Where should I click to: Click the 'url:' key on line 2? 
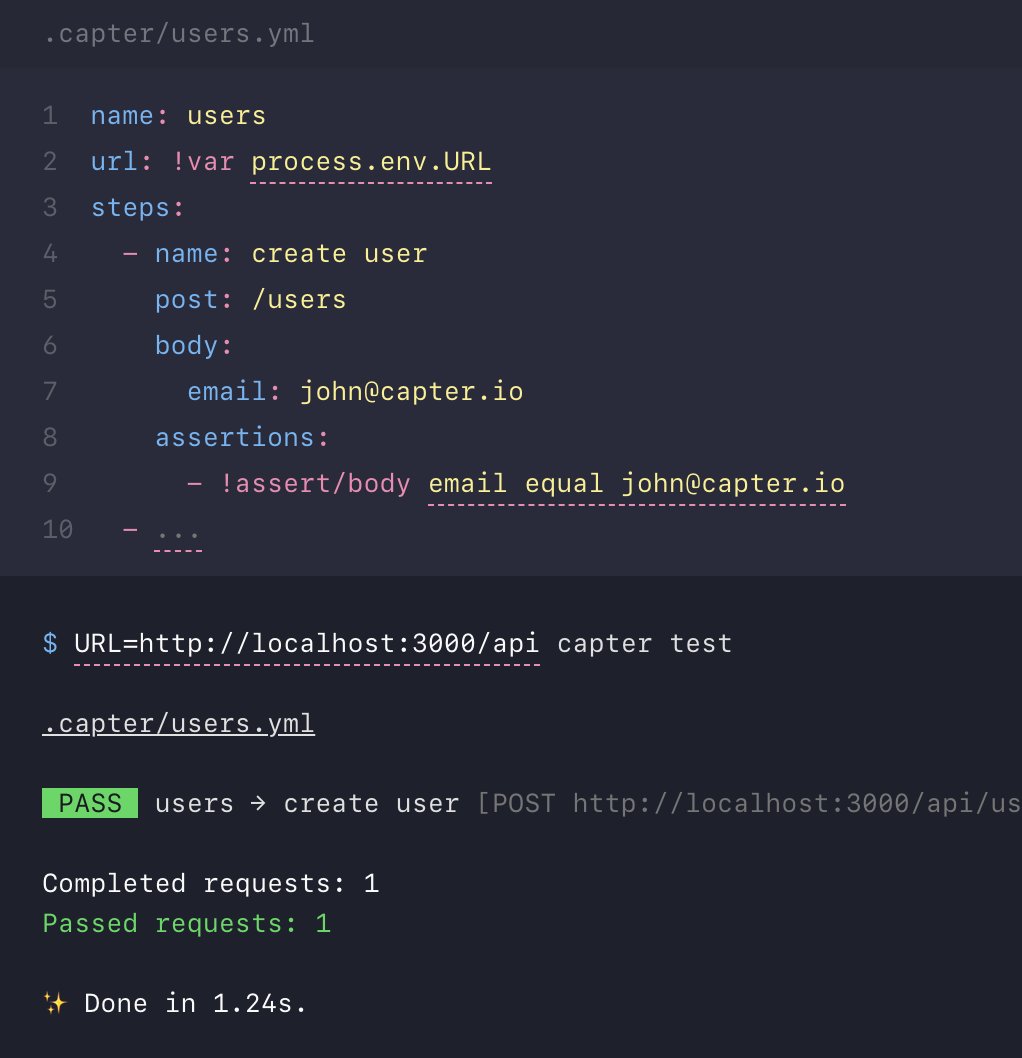[122, 161]
